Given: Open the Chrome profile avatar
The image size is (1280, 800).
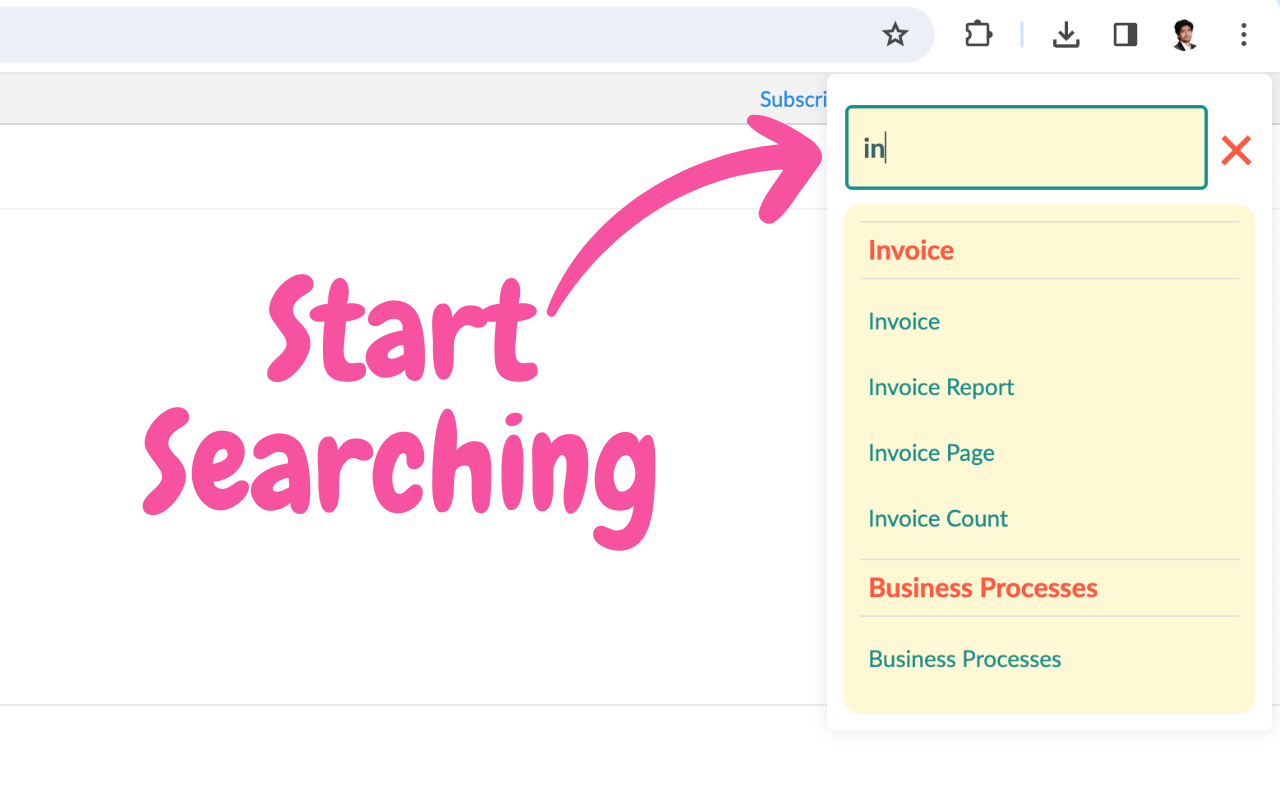Looking at the screenshot, I should tap(1184, 34).
